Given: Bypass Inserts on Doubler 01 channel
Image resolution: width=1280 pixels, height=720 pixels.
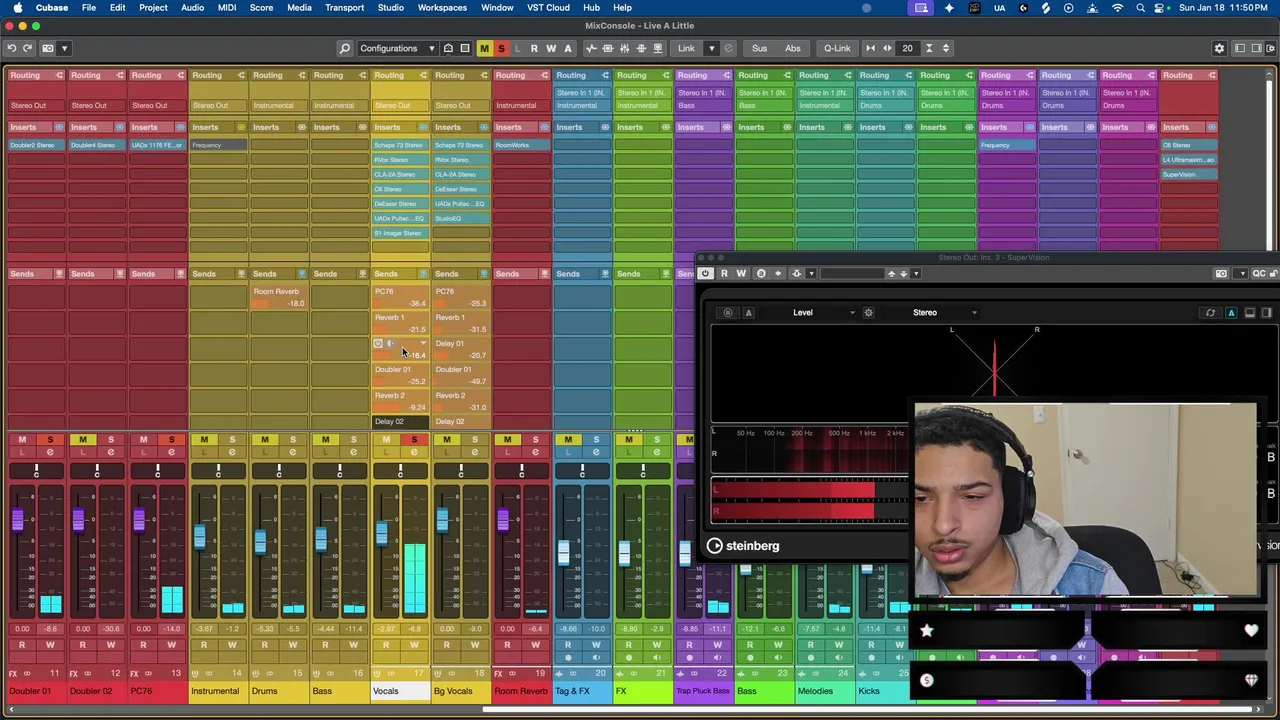Looking at the screenshot, I should (x=59, y=127).
